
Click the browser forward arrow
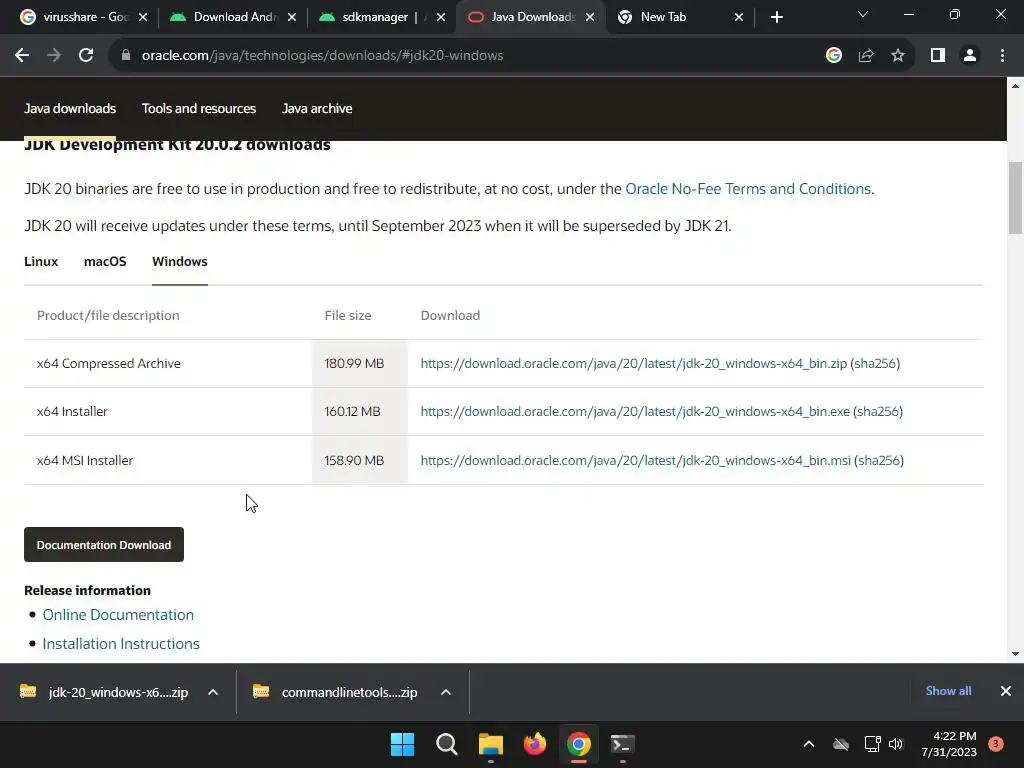tap(54, 56)
